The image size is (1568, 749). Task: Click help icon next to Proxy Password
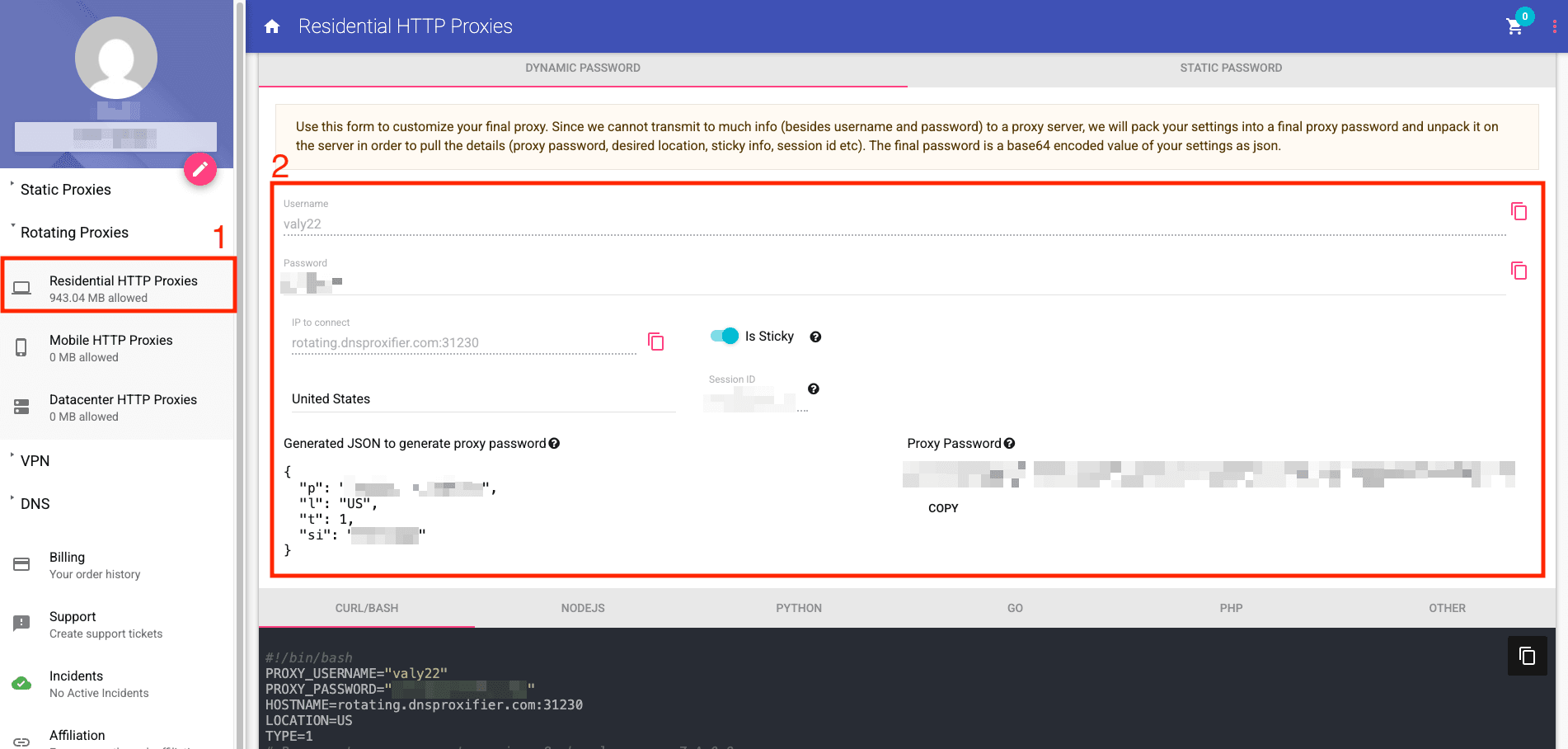tap(1009, 443)
